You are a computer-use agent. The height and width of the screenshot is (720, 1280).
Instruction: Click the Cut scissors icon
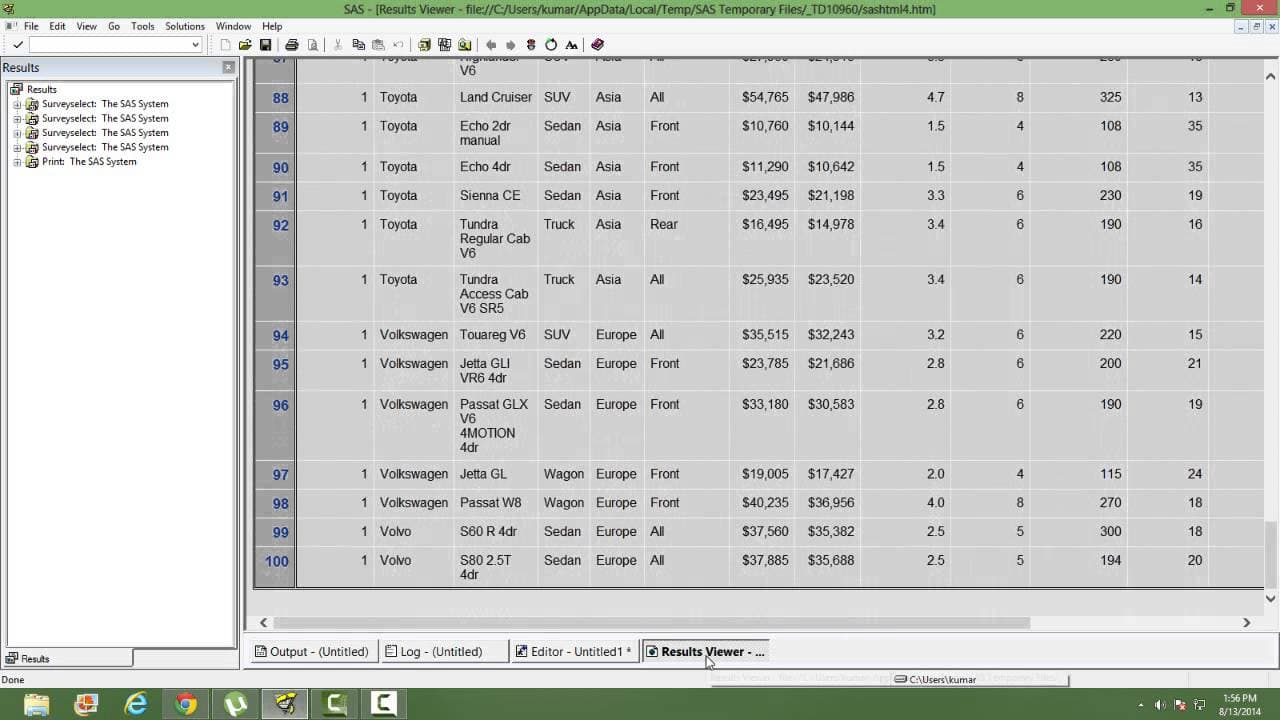coord(338,45)
